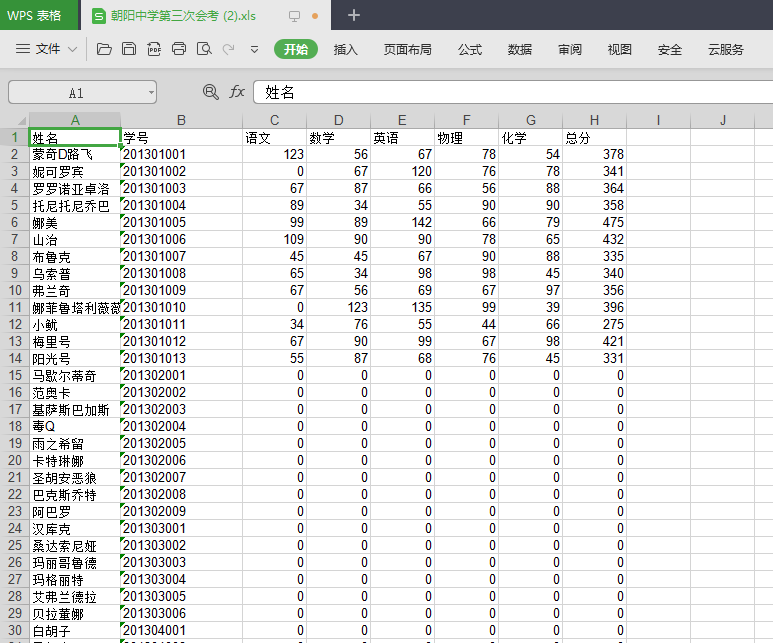This screenshot has height=643, width=773.
Task: Click the formula bar showing 姓名
Action: click(x=513, y=92)
